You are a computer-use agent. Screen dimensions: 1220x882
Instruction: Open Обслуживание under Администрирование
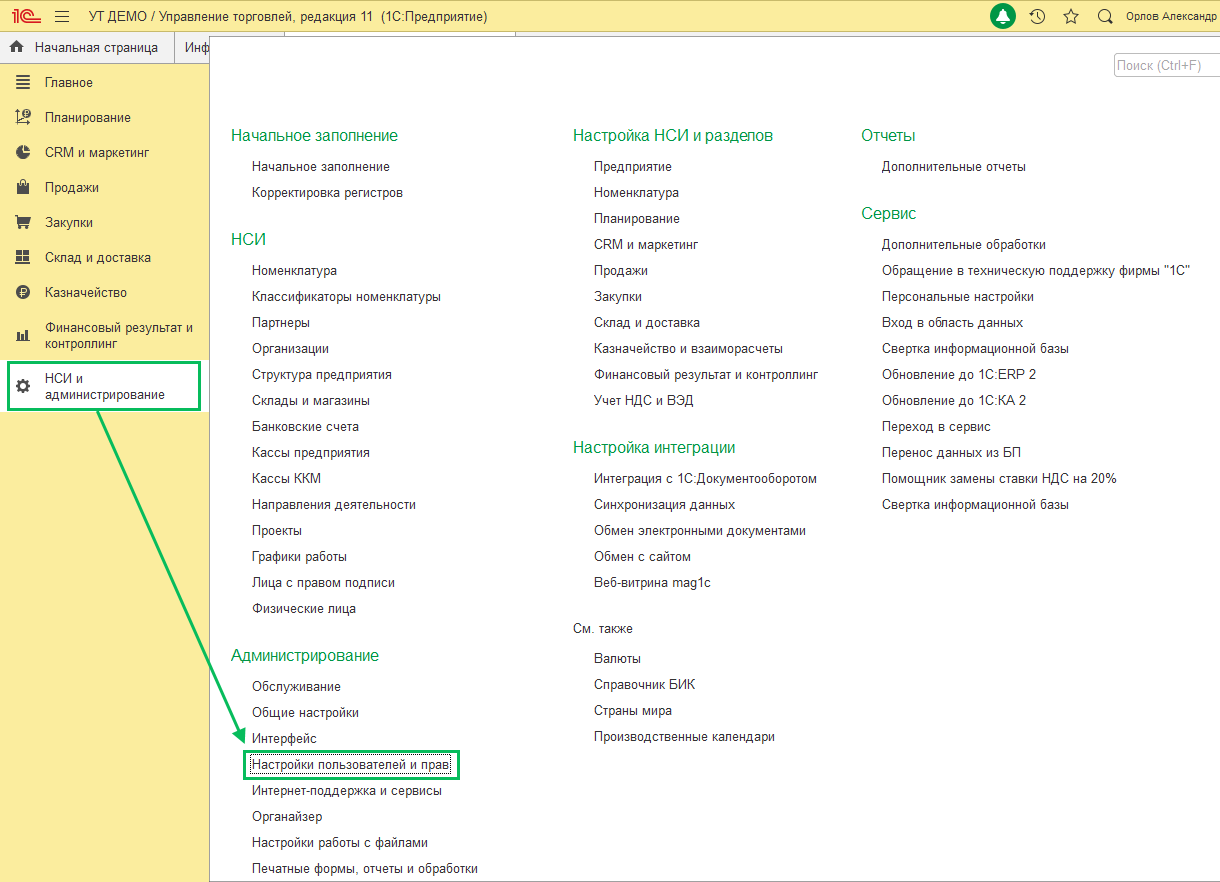point(296,686)
